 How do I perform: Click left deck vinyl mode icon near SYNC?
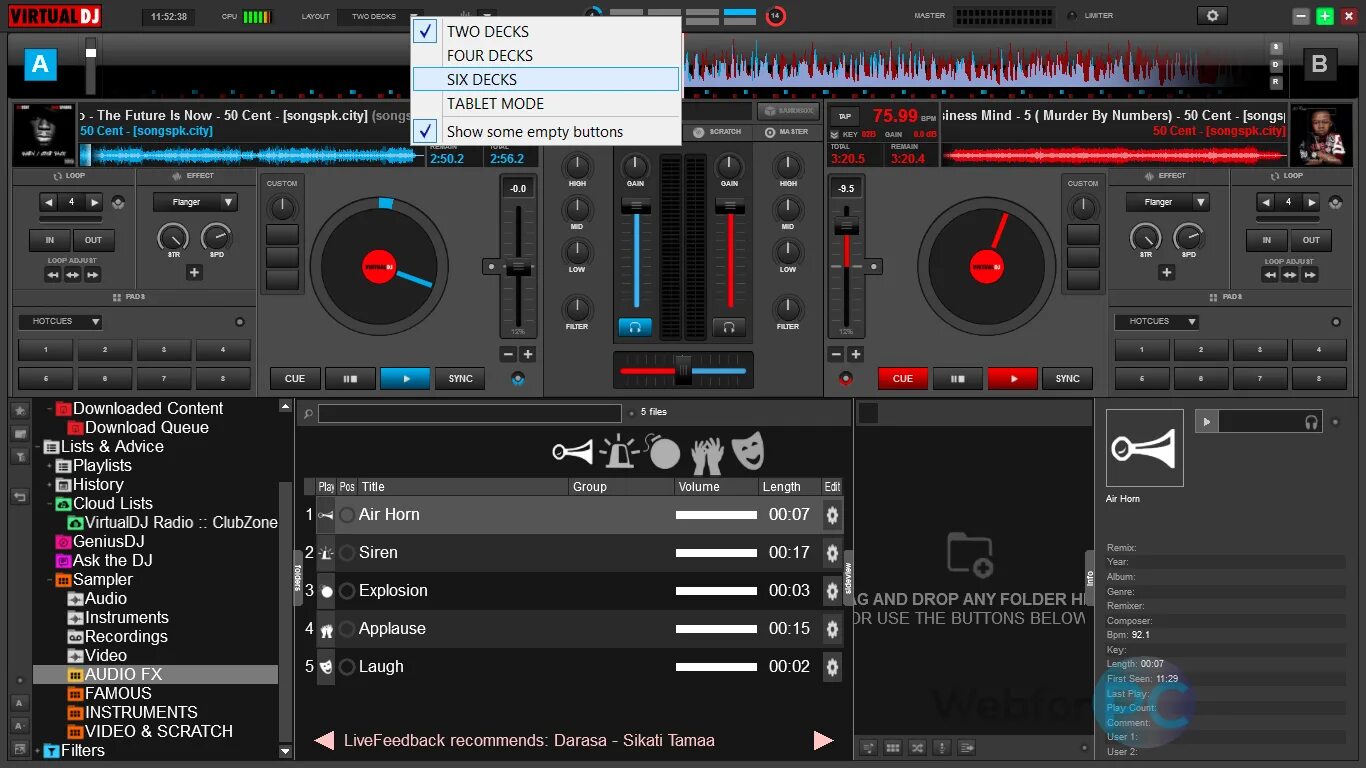(x=517, y=379)
